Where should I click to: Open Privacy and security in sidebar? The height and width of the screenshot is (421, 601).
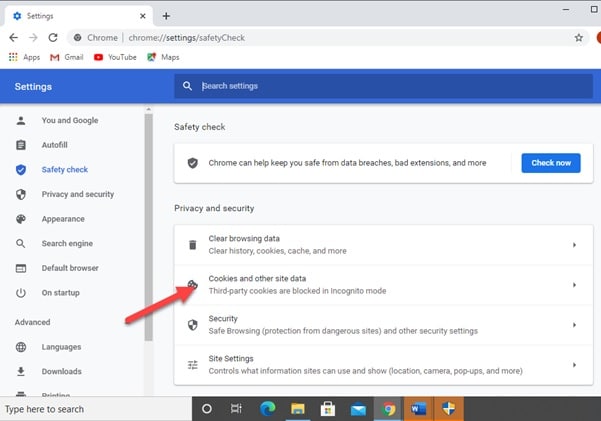click(78, 194)
